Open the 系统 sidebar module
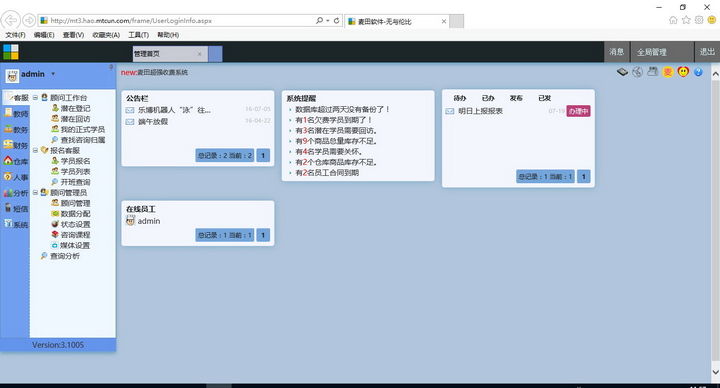 tap(16, 224)
